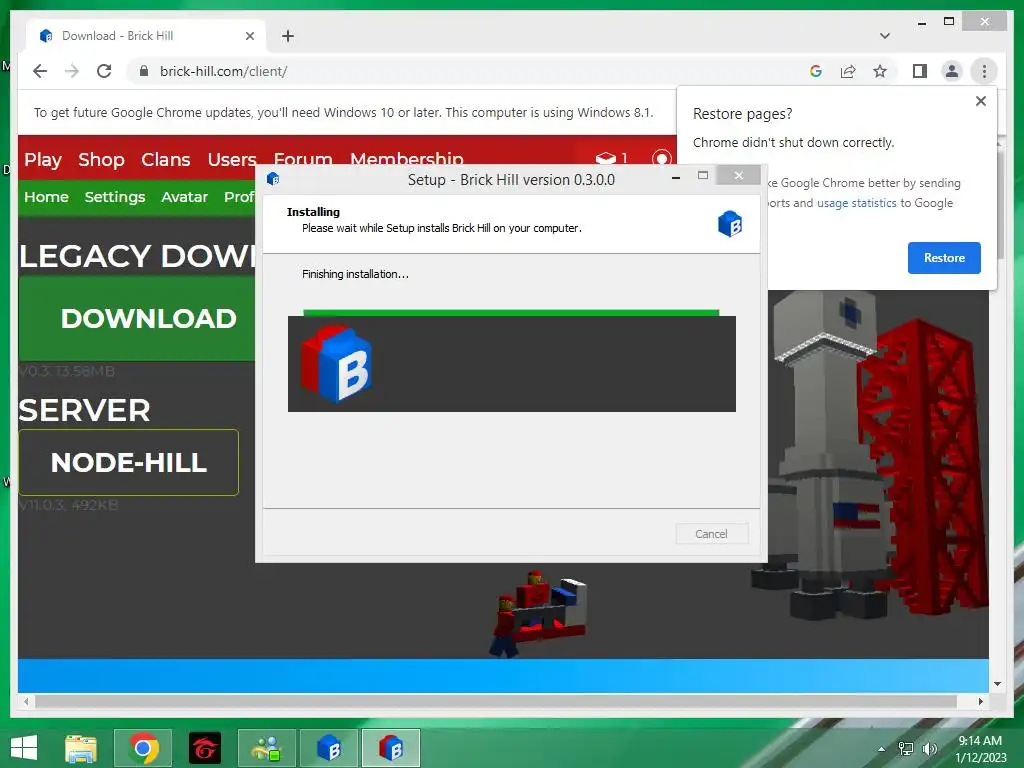Click the address bar URL brick-hill.com/client/
The height and width of the screenshot is (768, 1024).
coord(223,71)
